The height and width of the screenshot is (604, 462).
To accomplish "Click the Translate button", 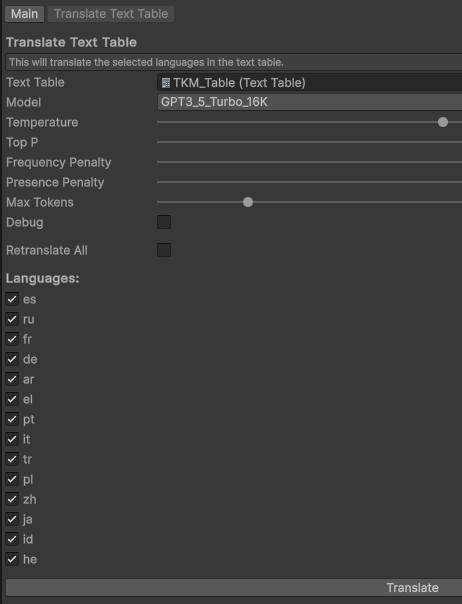I will (x=234, y=588).
